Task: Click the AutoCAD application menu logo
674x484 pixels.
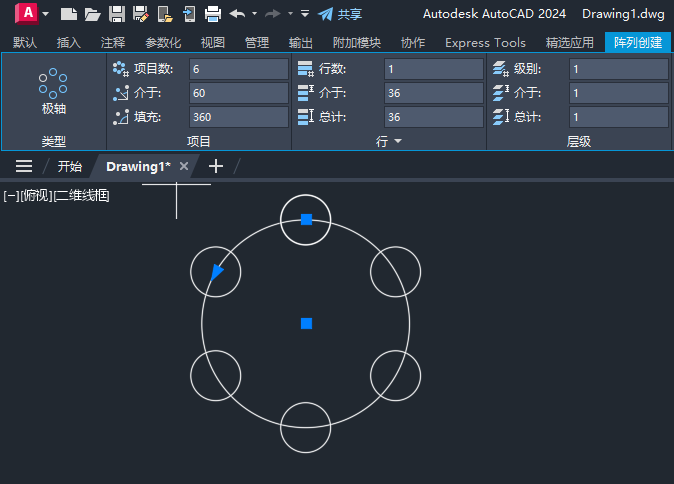Action: click(27, 13)
